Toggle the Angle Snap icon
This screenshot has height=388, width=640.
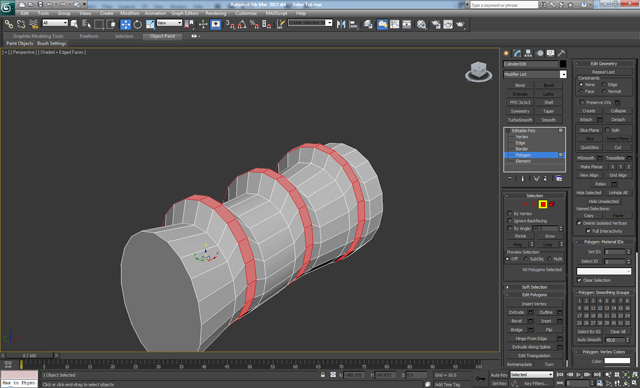pos(242,24)
